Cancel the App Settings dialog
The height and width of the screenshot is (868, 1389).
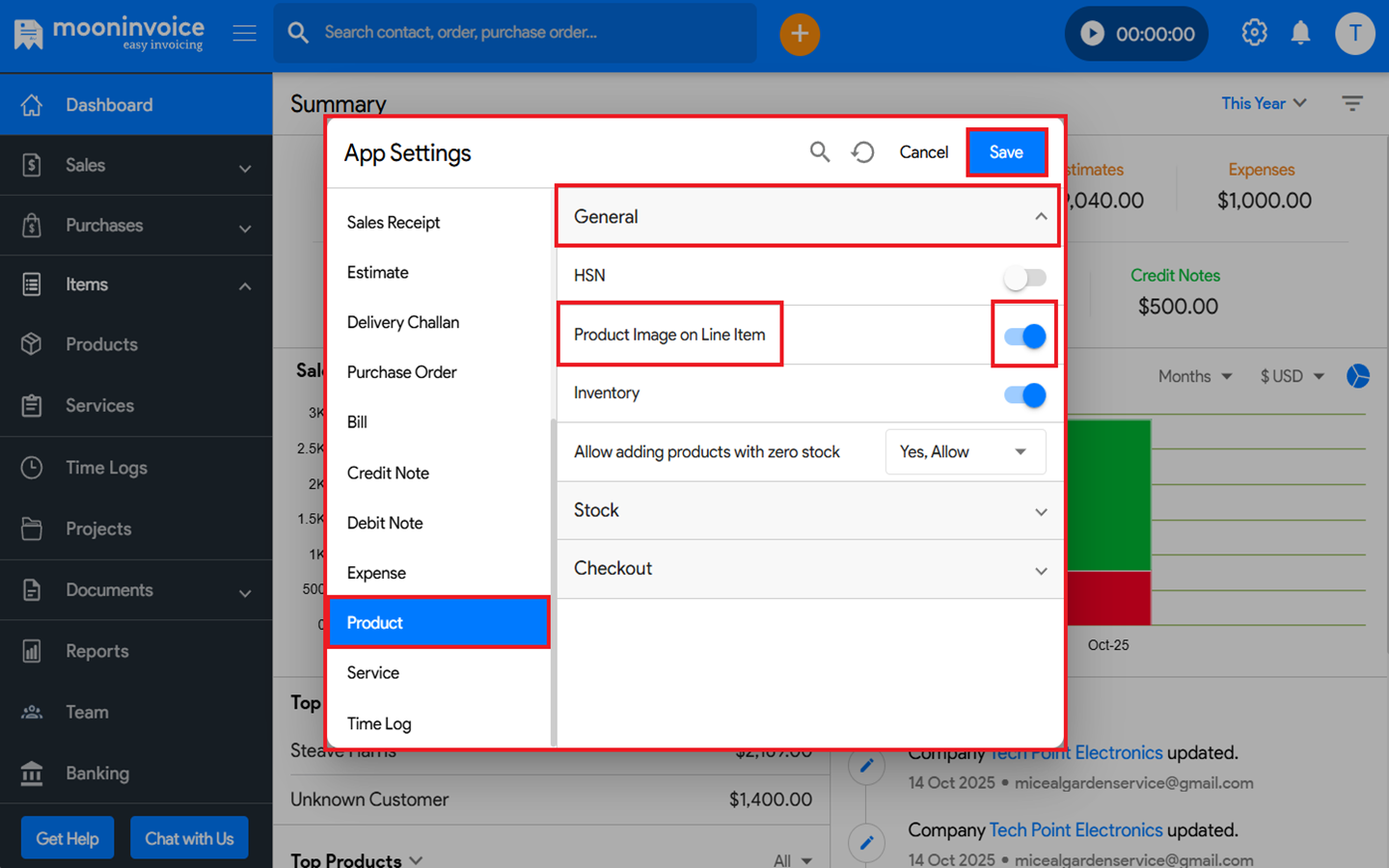(x=923, y=152)
